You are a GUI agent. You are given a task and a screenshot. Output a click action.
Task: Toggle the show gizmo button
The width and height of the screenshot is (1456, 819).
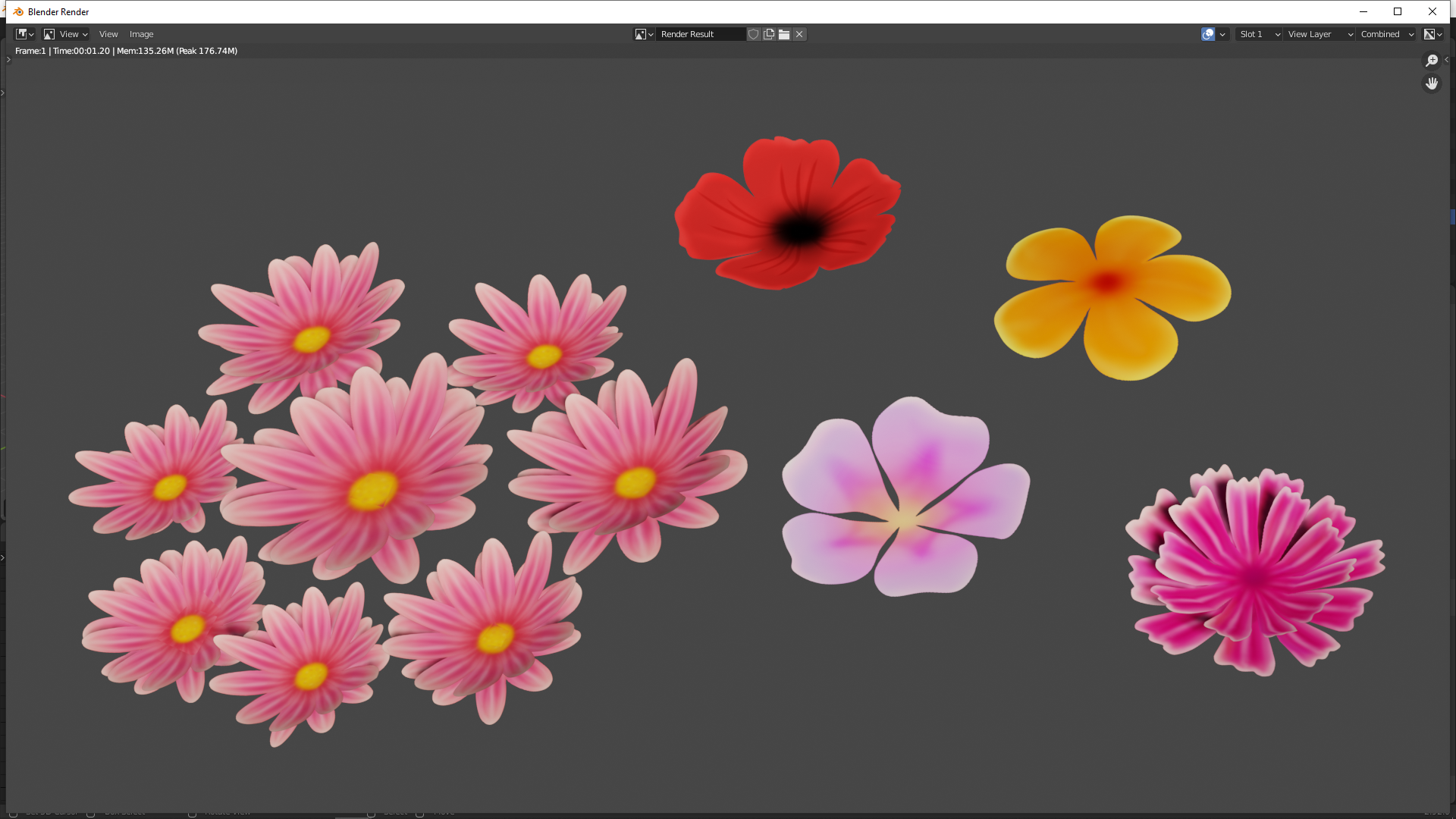point(1208,34)
